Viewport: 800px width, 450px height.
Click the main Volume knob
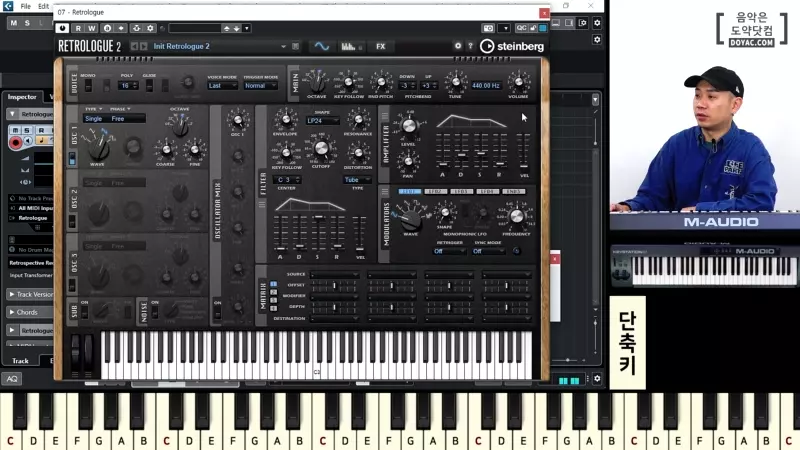coord(518,82)
